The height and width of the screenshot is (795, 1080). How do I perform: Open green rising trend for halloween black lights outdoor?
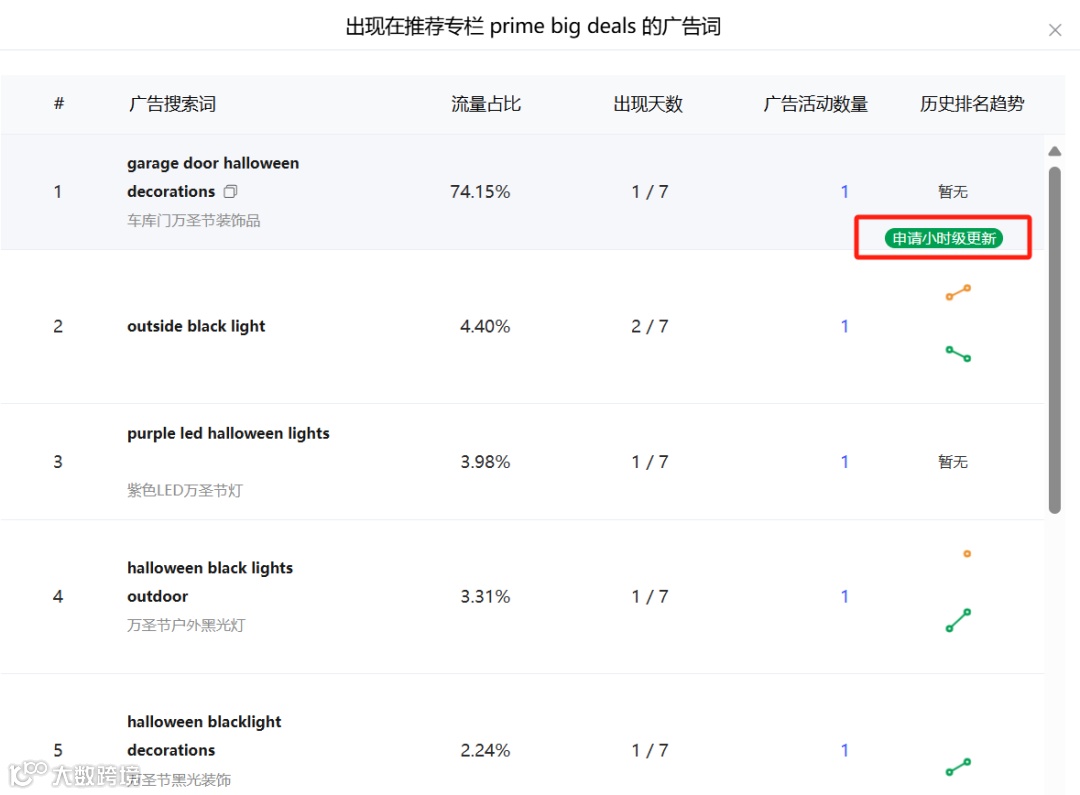point(958,620)
